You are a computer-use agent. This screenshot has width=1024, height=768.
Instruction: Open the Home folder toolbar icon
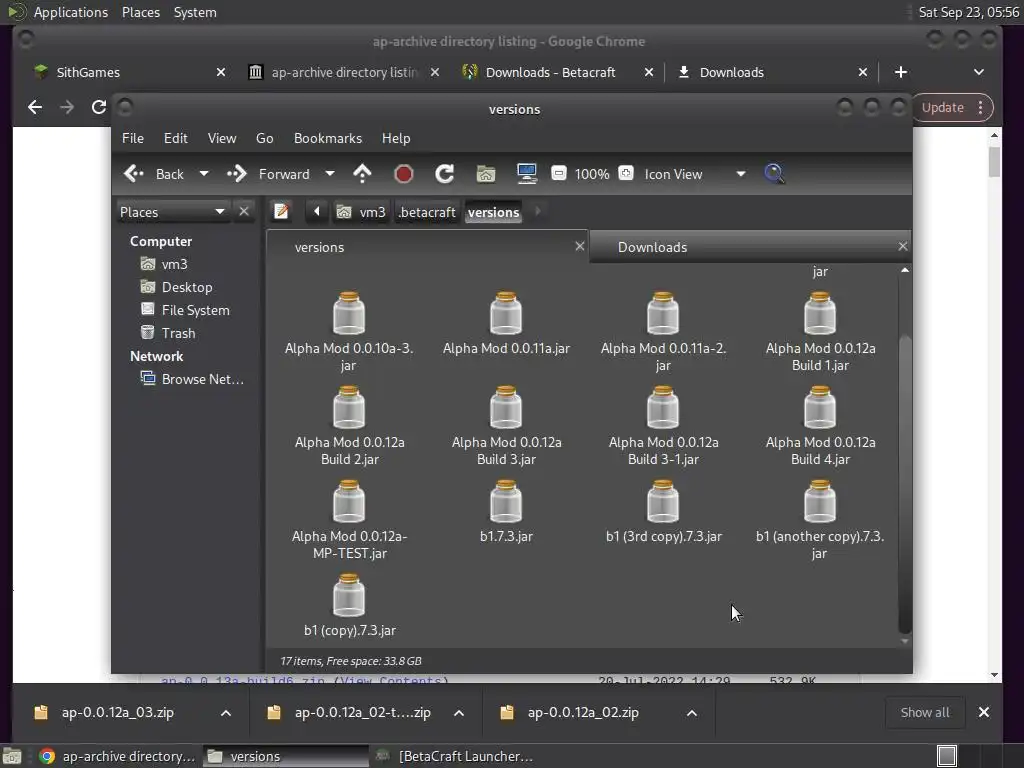486,174
